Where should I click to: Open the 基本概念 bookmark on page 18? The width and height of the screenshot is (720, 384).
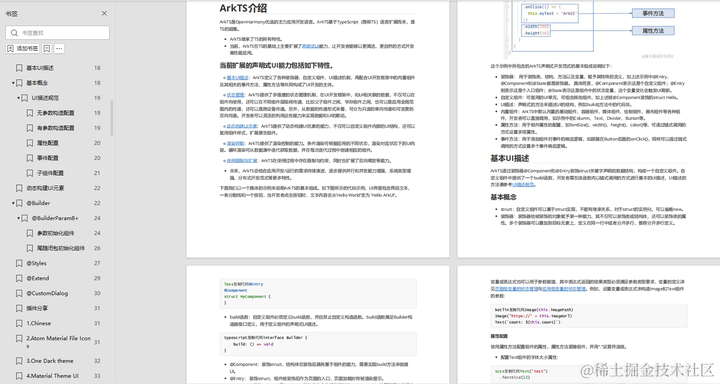pyautogui.click(x=37, y=83)
